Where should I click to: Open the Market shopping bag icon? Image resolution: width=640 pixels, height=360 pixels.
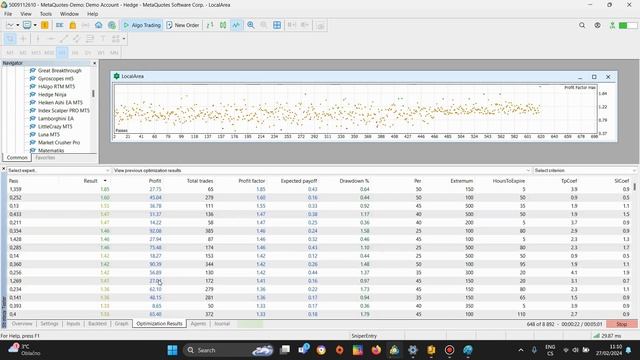(x=73, y=25)
